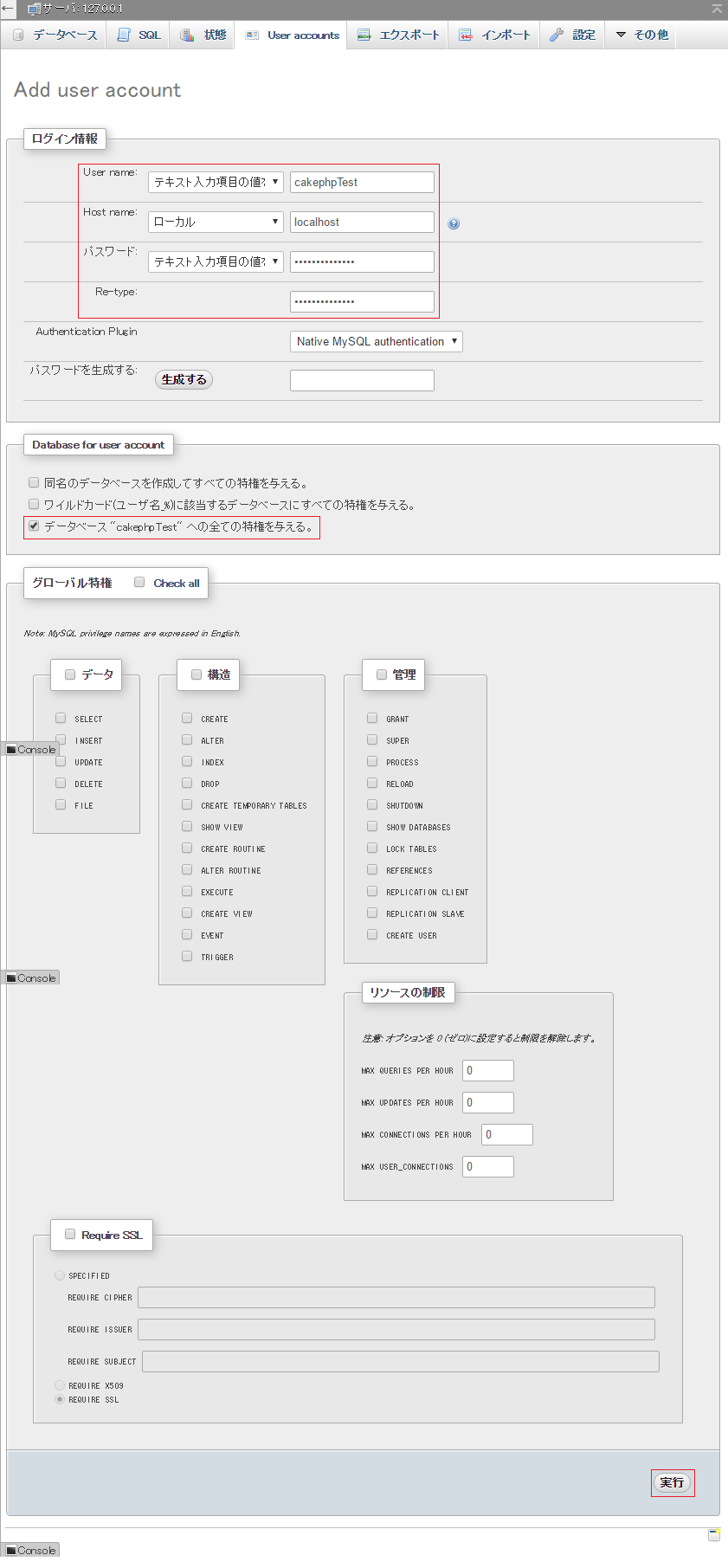Select the REQUIRE SSL radio option

pos(60,1398)
